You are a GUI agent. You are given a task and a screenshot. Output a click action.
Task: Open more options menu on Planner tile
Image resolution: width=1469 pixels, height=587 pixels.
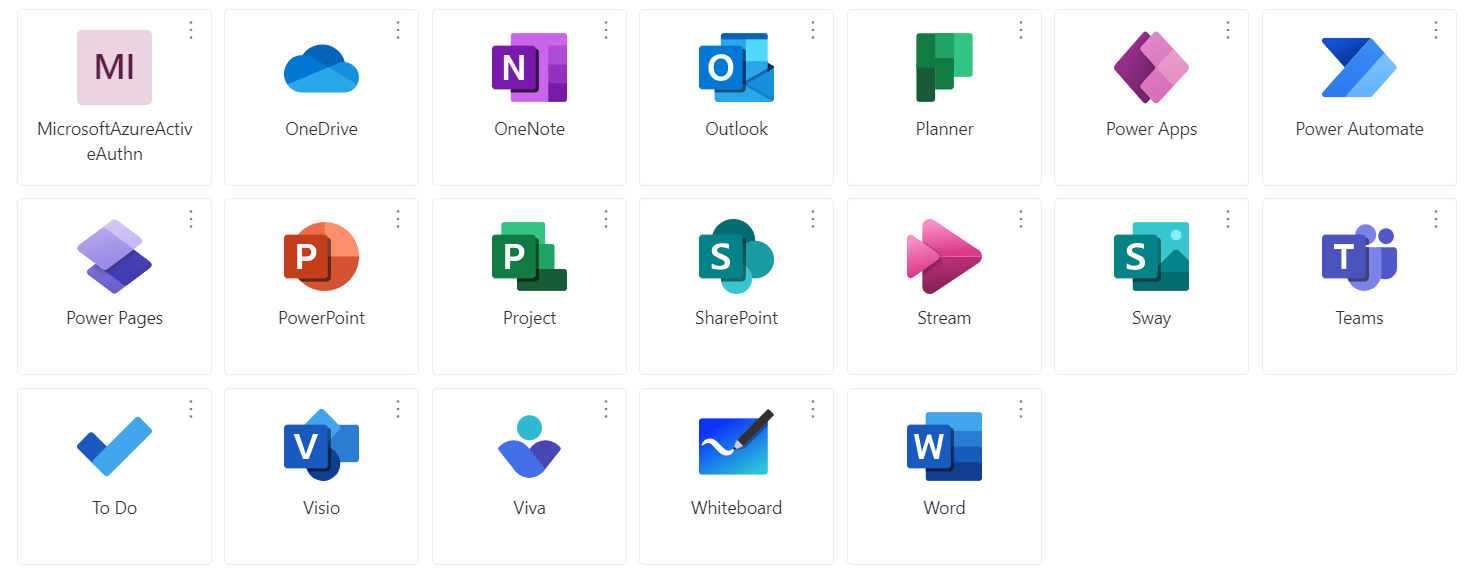[1021, 30]
